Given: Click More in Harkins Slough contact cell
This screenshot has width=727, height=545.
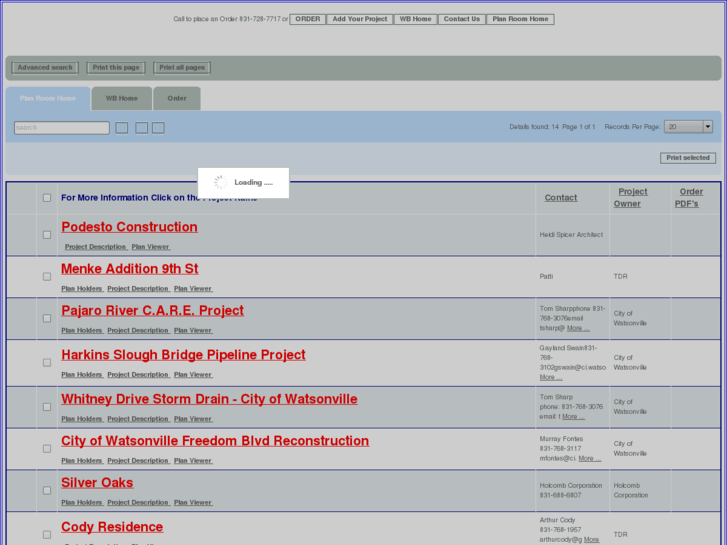Looking at the screenshot, I should pos(551,377).
